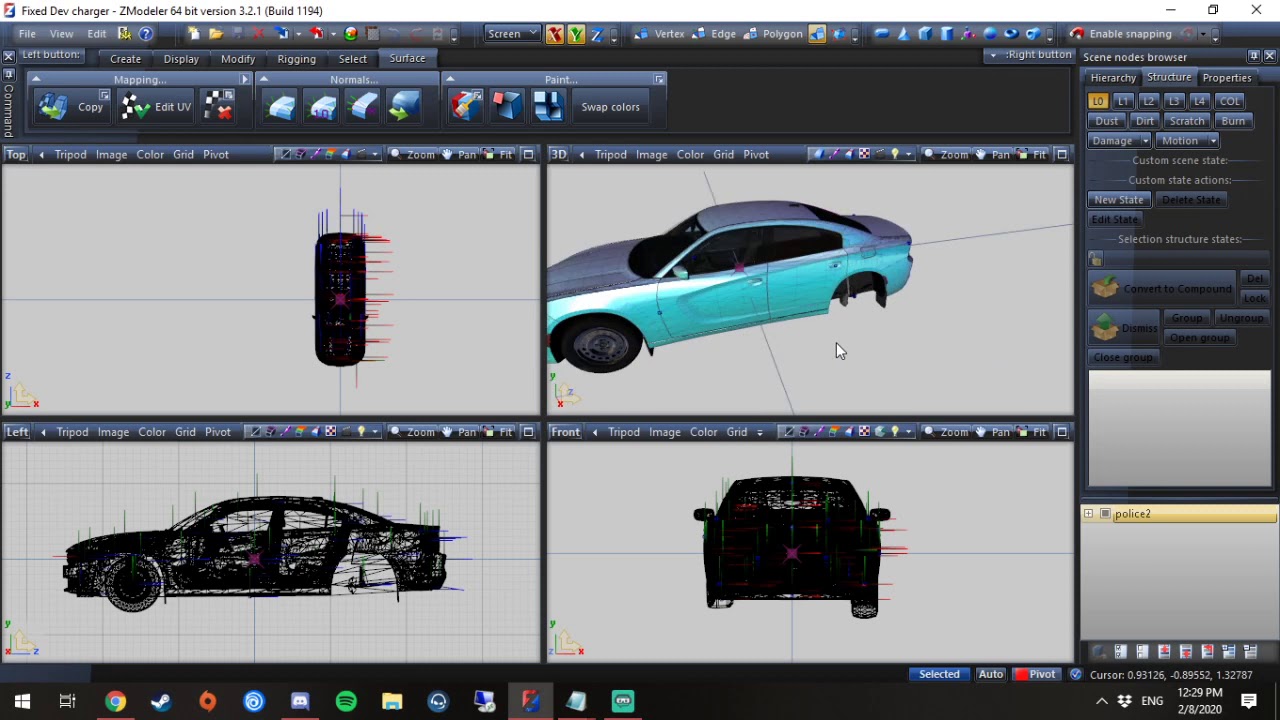Click the Cone primitive icon
The height and width of the screenshot is (720, 1280).
903,34
